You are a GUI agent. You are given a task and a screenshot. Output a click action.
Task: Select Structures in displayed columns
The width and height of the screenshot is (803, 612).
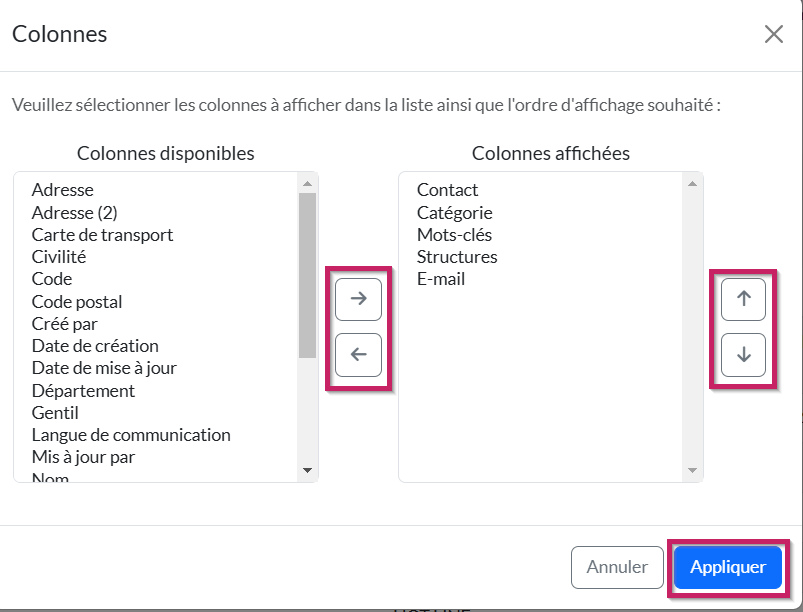pos(457,257)
